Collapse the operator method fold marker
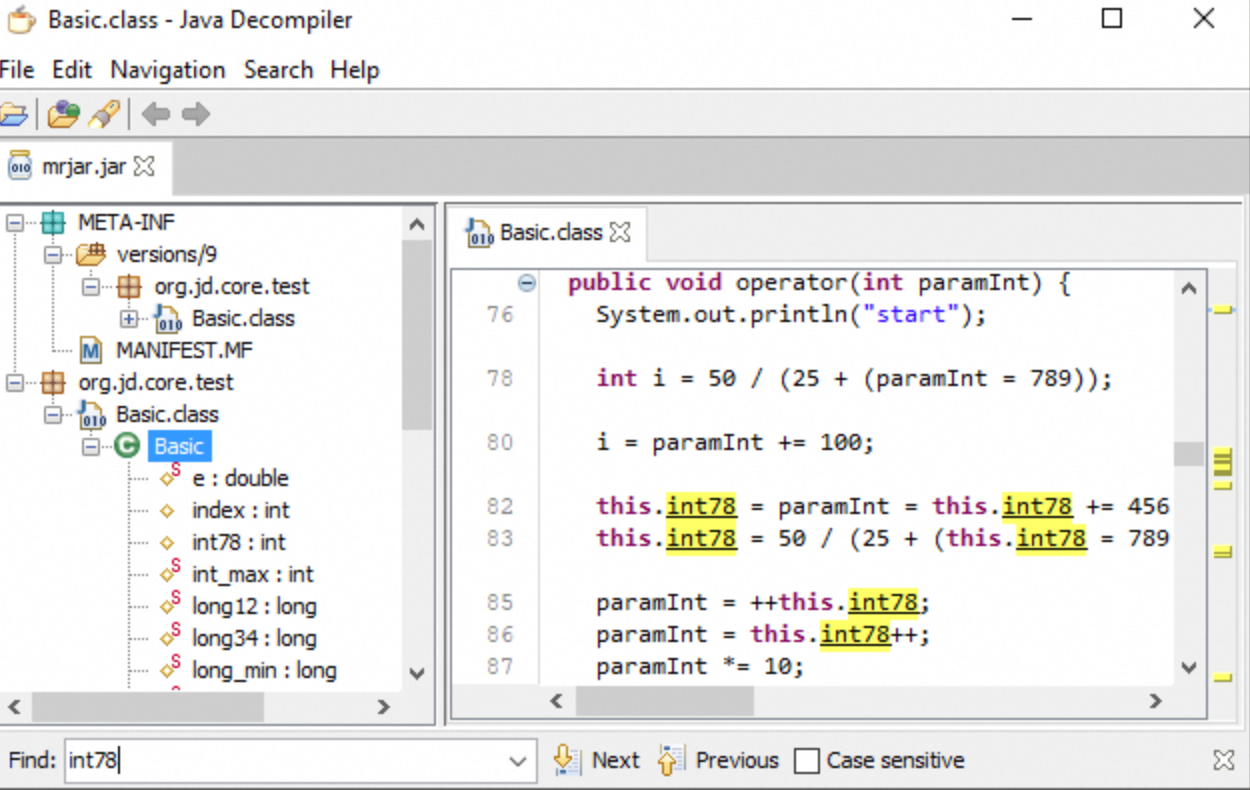 click(527, 283)
